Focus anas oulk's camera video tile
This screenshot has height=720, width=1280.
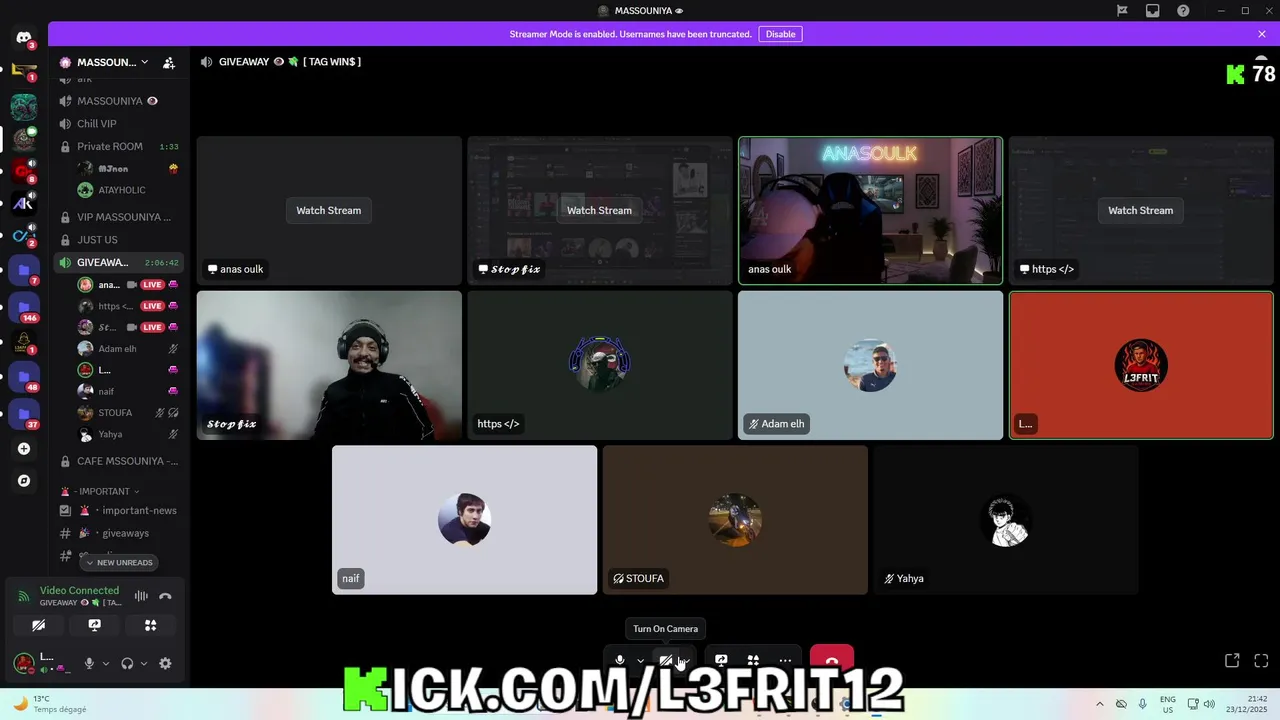(870, 211)
